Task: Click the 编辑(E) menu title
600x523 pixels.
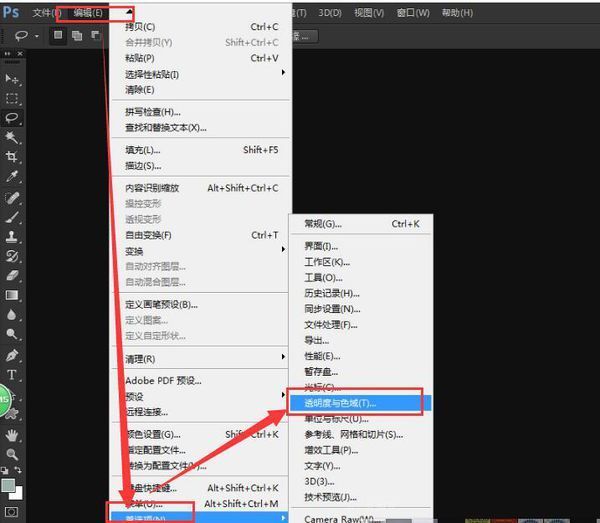Action: [88, 13]
